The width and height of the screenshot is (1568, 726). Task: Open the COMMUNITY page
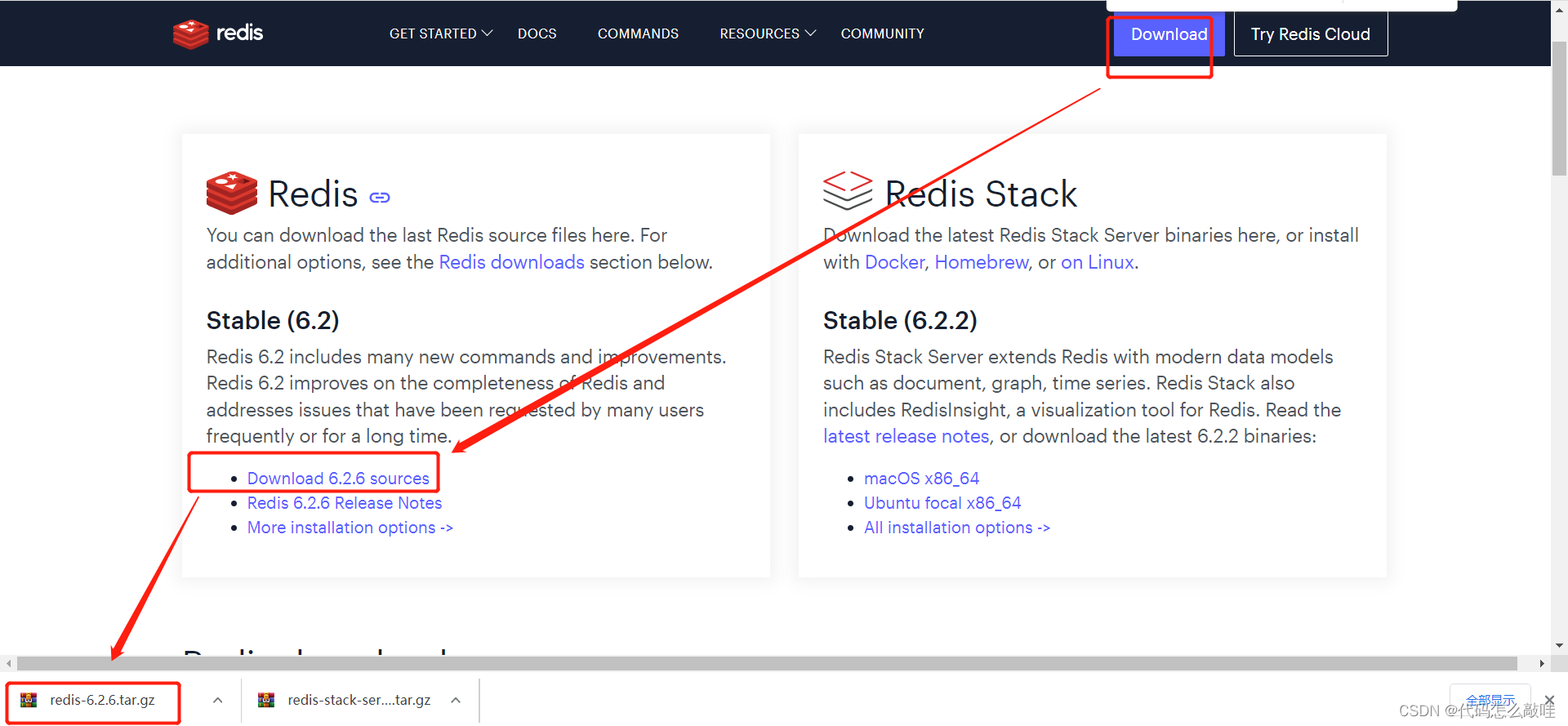click(883, 33)
